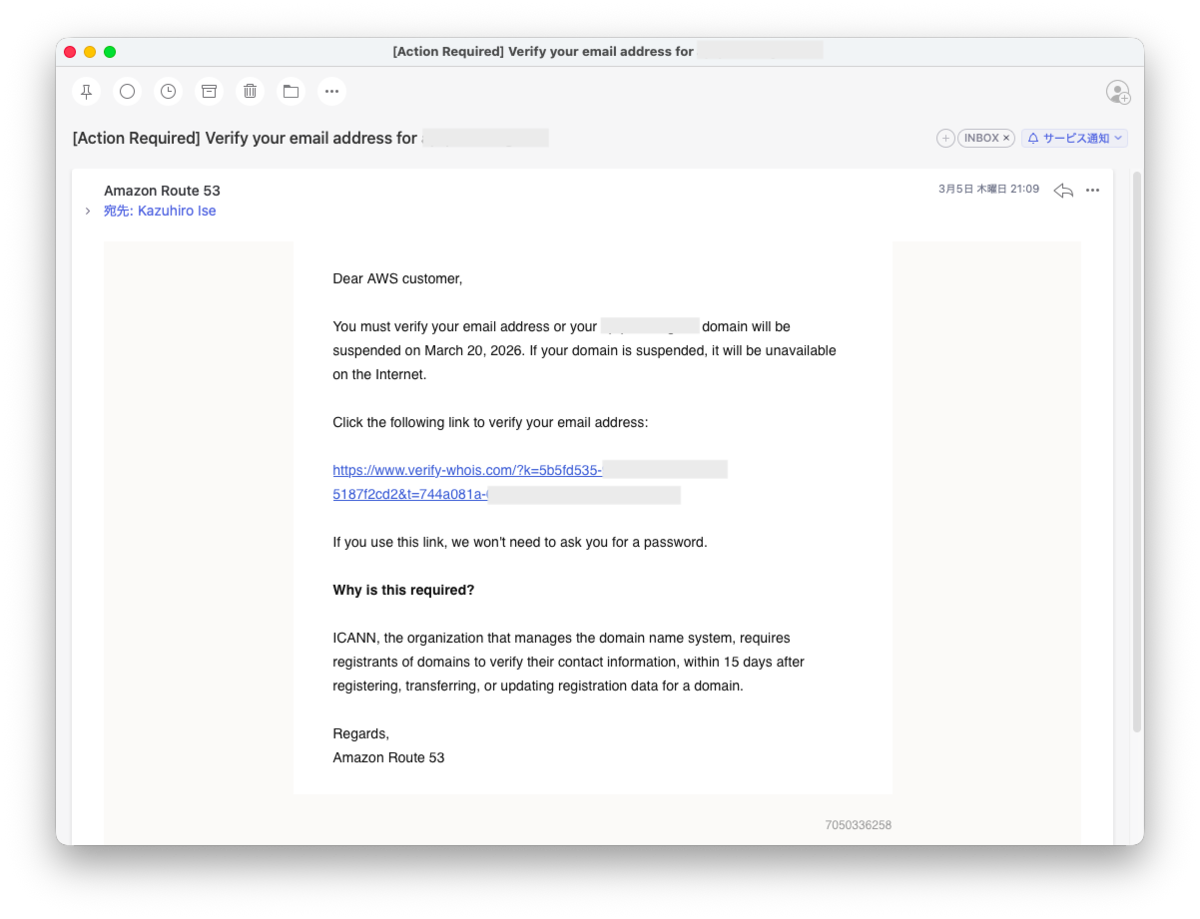Image resolution: width=1200 pixels, height=919 pixels.
Task: Open the サービス通知 dropdown
Action: point(1075,138)
